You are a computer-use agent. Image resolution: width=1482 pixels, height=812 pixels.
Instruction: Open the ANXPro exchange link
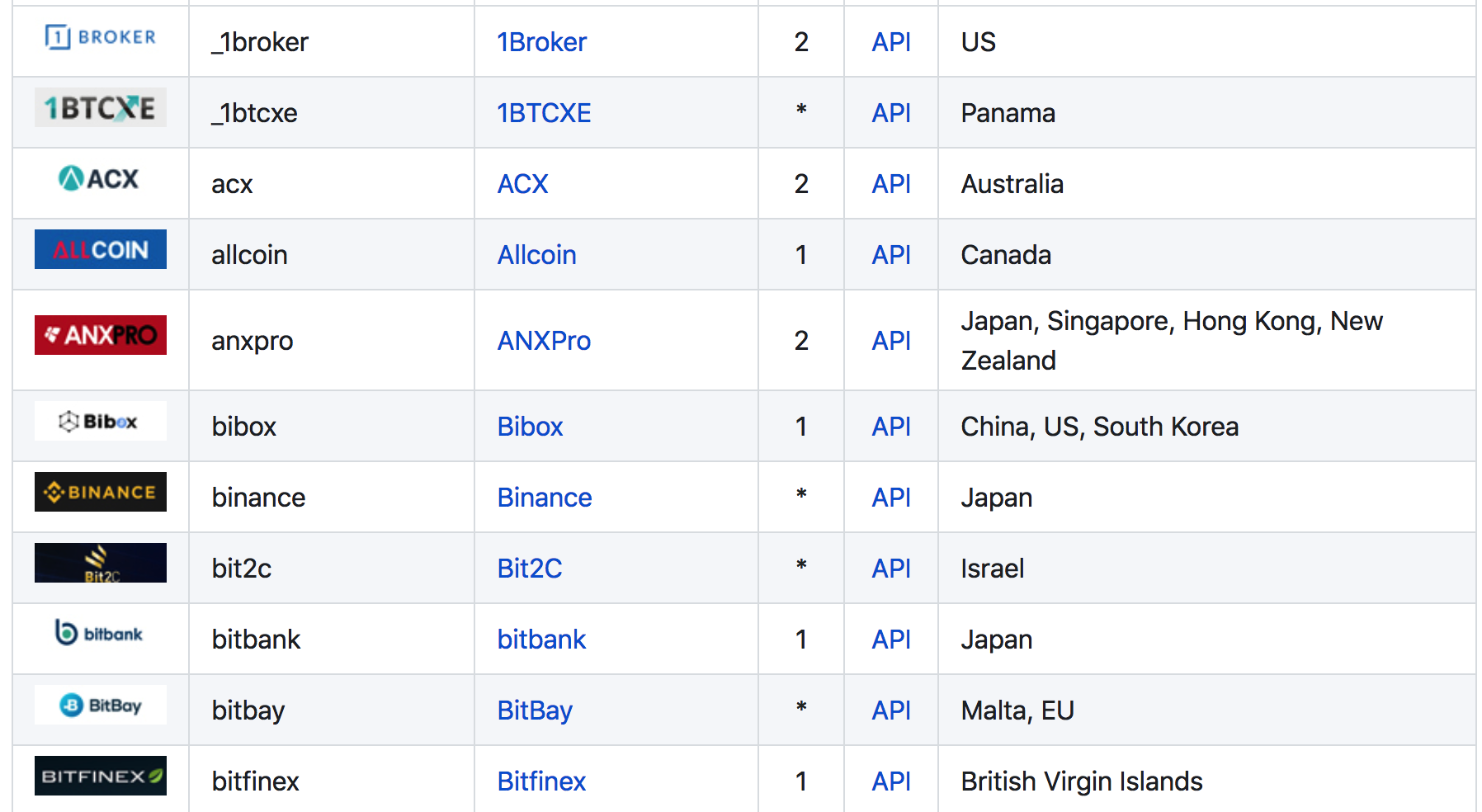click(x=544, y=341)
